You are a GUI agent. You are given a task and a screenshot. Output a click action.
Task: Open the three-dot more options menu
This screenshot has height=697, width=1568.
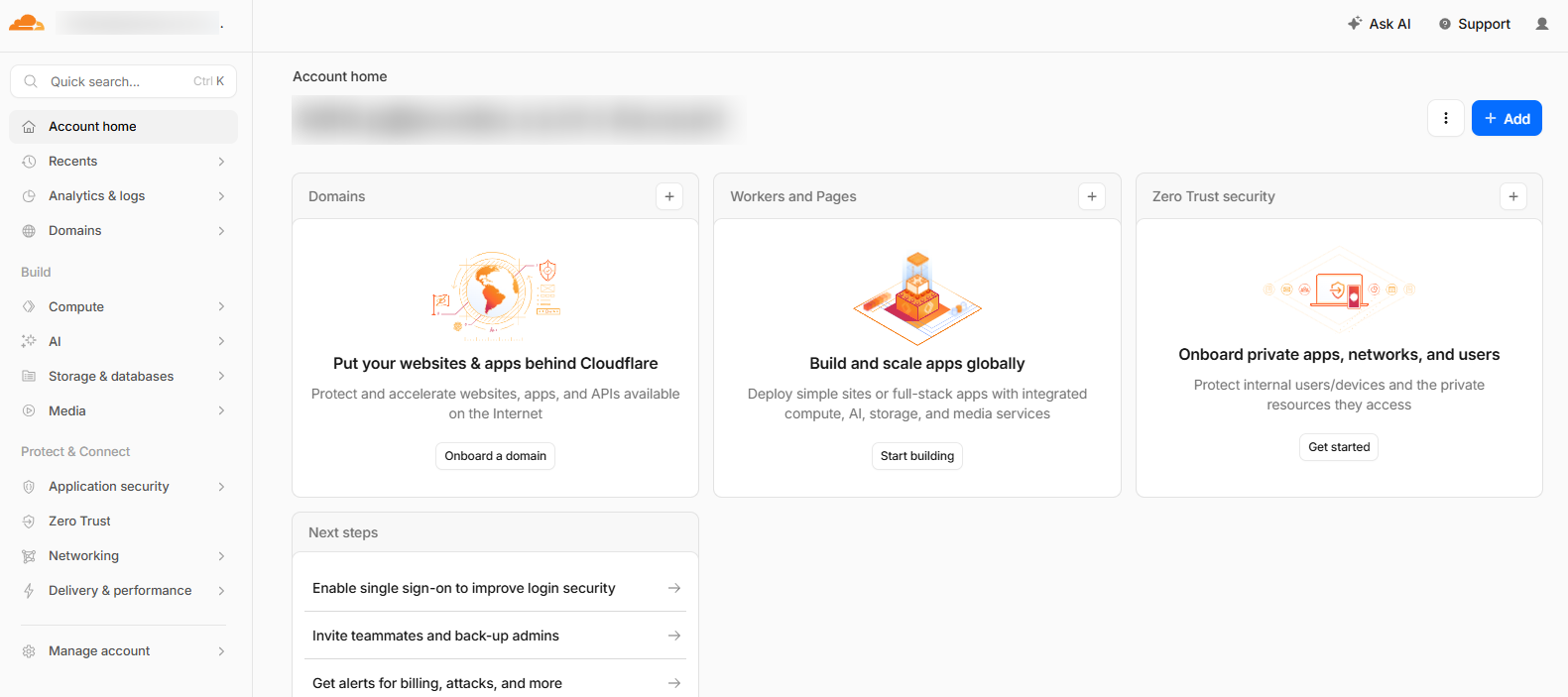pyautogui.click(x=1445, y=118)
